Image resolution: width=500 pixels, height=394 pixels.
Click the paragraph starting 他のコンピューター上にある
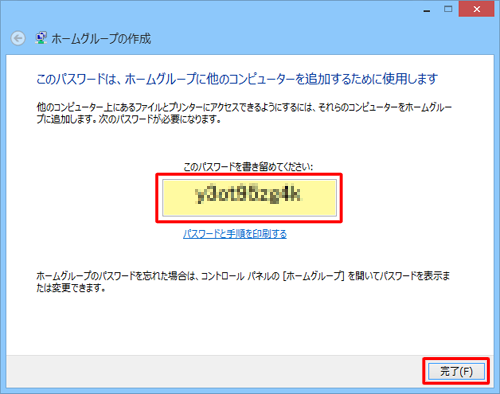click(x=244, y=113)
